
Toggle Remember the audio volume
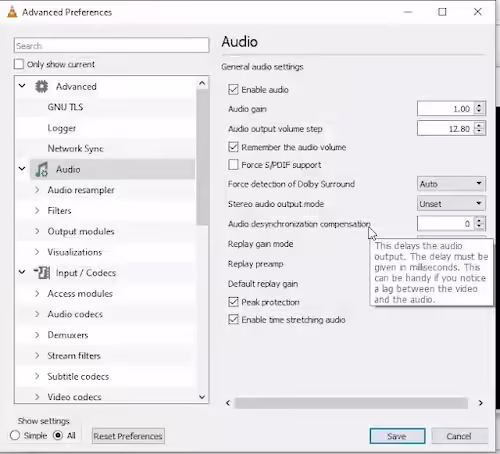pyautogui.click(x=233, y=147)
